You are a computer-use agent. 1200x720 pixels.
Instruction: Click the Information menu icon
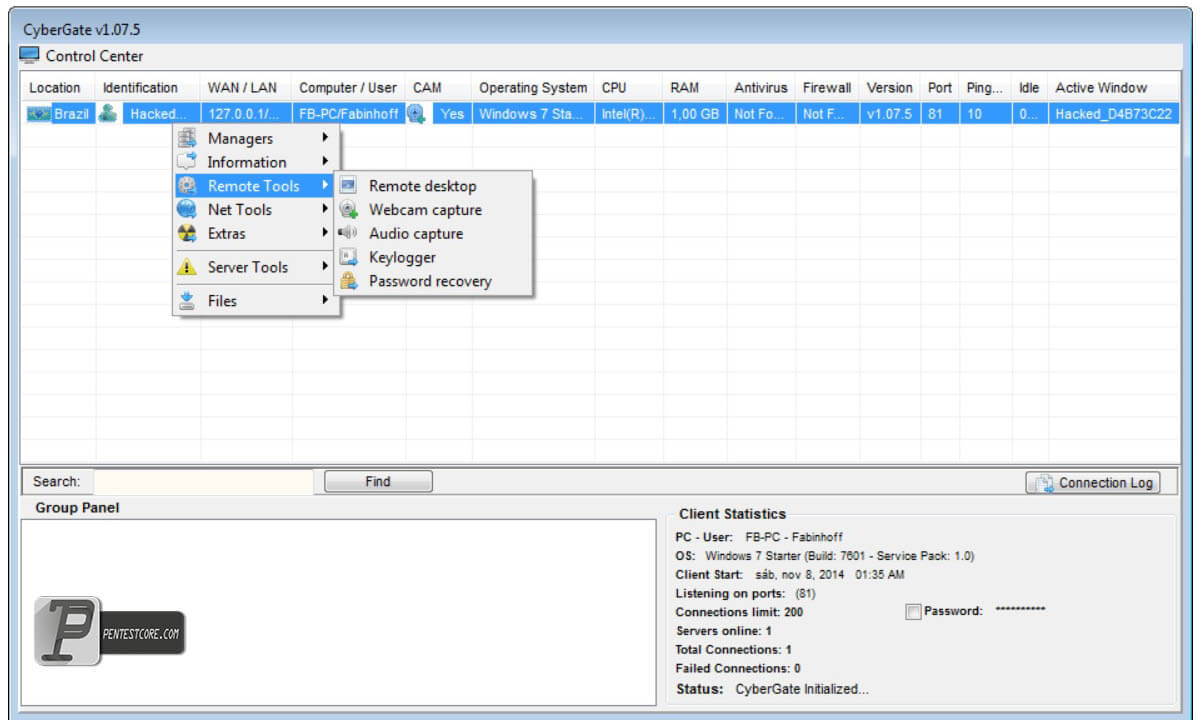point(187,161)
